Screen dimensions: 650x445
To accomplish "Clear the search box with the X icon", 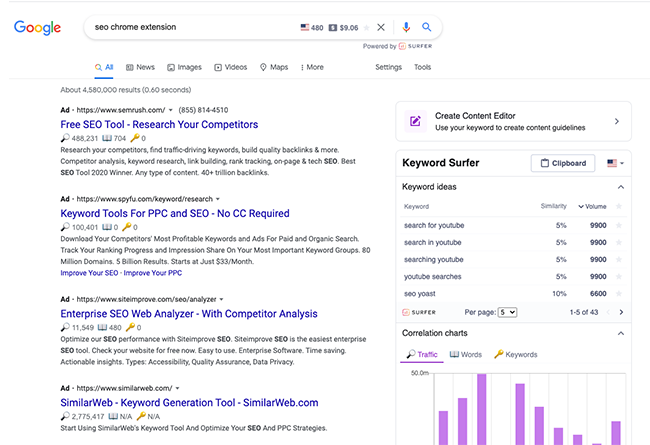I will (x=380, y=28).
